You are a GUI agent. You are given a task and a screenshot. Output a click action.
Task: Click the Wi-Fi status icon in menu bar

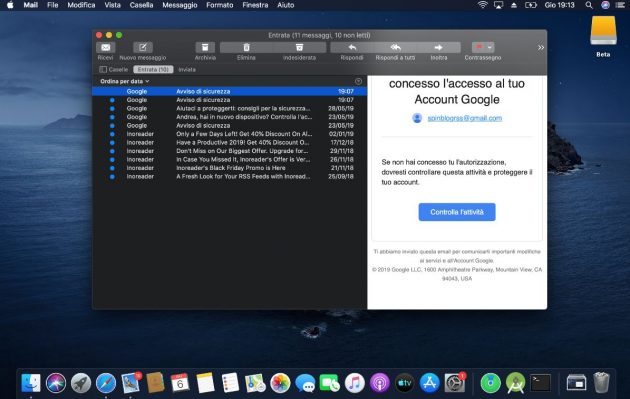tap(483, 5)
